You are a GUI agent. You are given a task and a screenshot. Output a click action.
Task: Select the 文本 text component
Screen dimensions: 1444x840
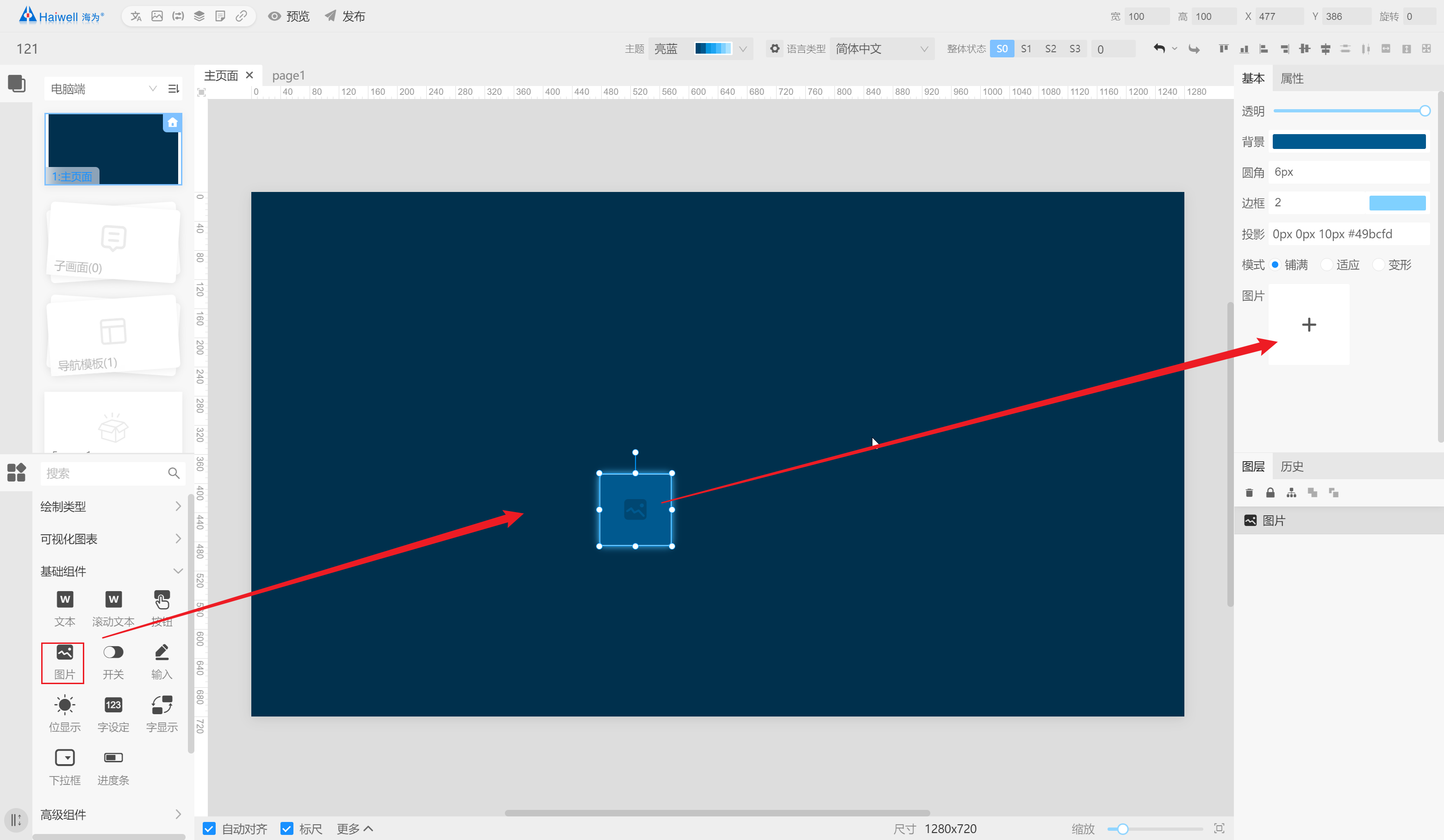pyautogui.click(x=65, y=610)
